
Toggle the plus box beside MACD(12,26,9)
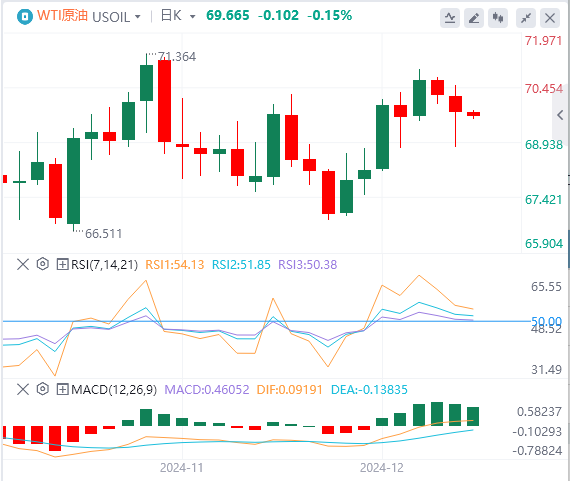pyautogui.click(x=62, y=389)
